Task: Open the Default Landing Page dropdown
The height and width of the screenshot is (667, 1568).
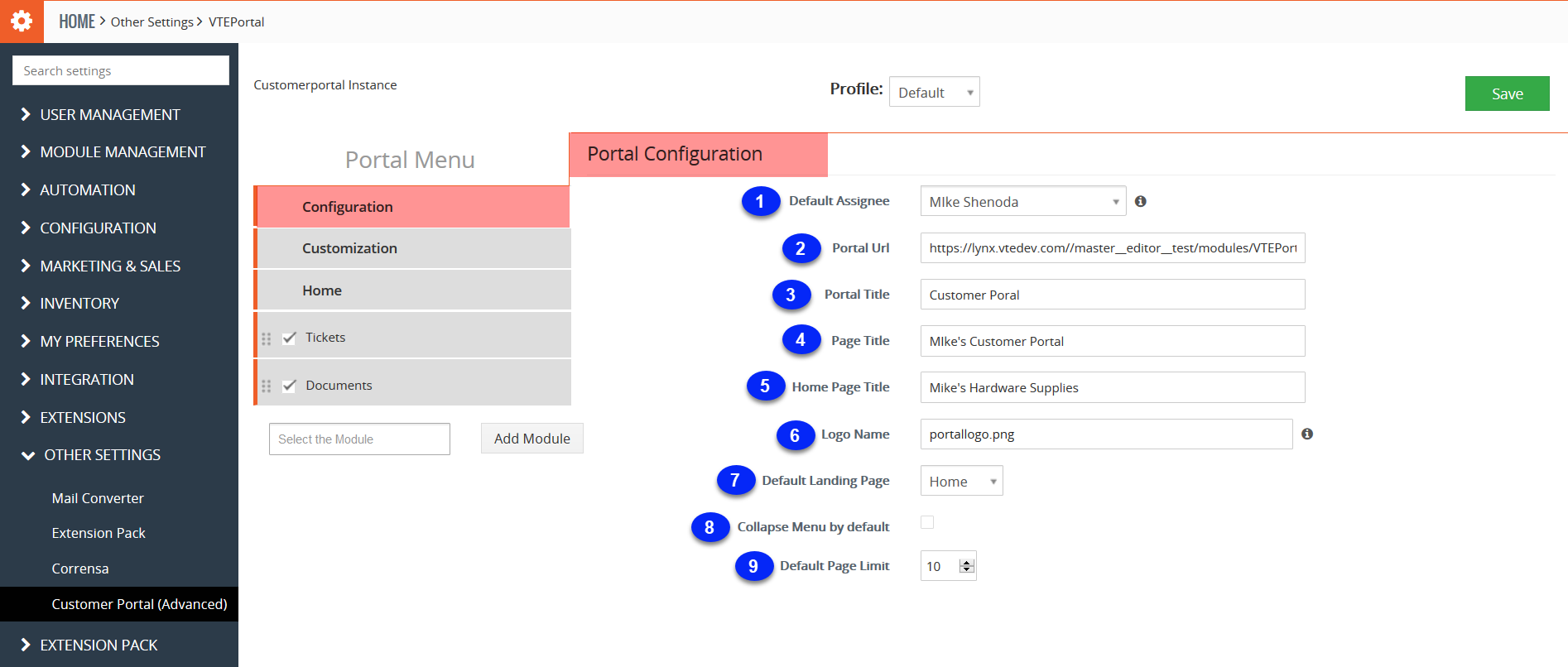Action: [x=962, y=481]
